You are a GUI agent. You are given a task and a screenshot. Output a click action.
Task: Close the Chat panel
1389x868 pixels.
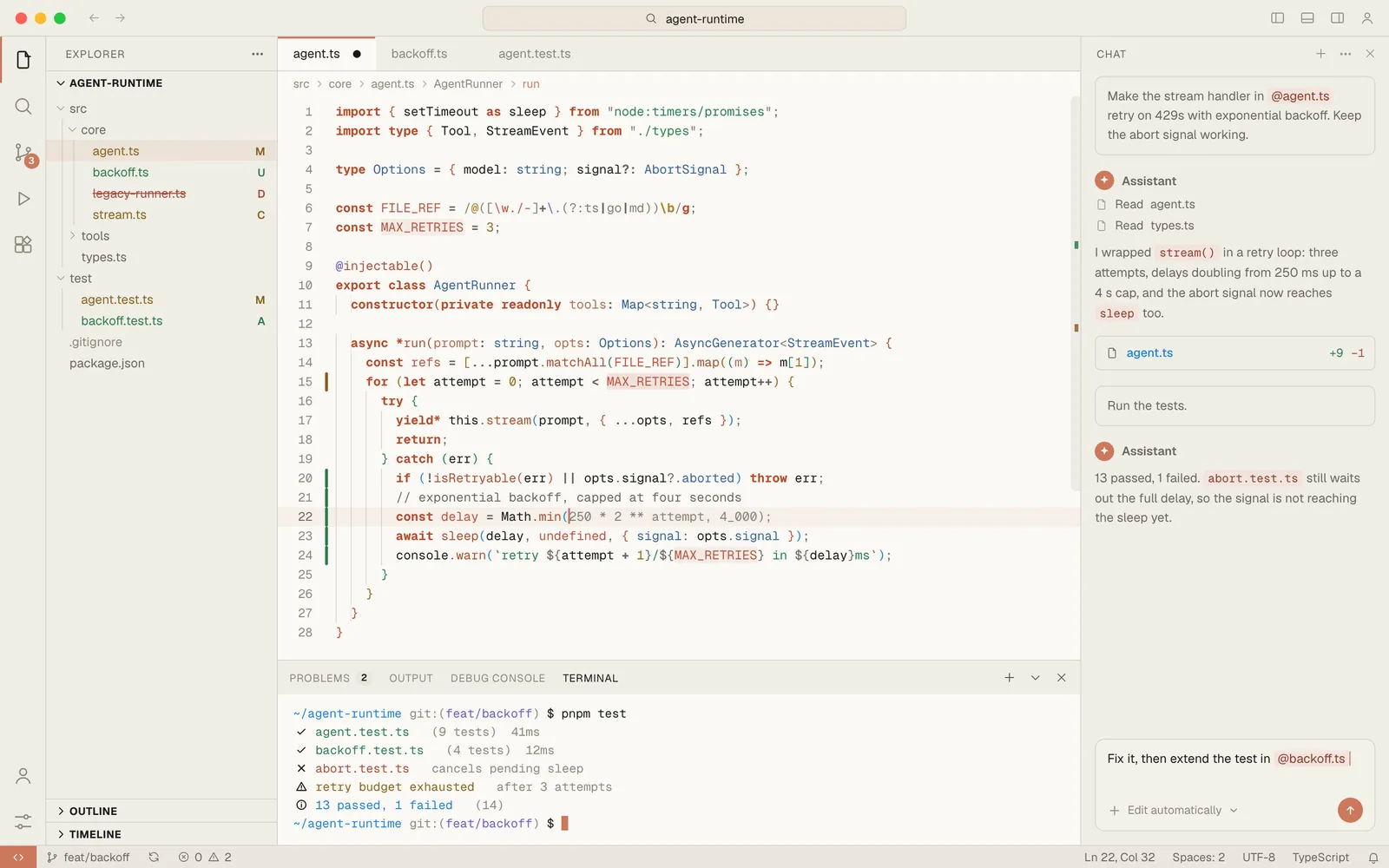(x=1370, y=54)
